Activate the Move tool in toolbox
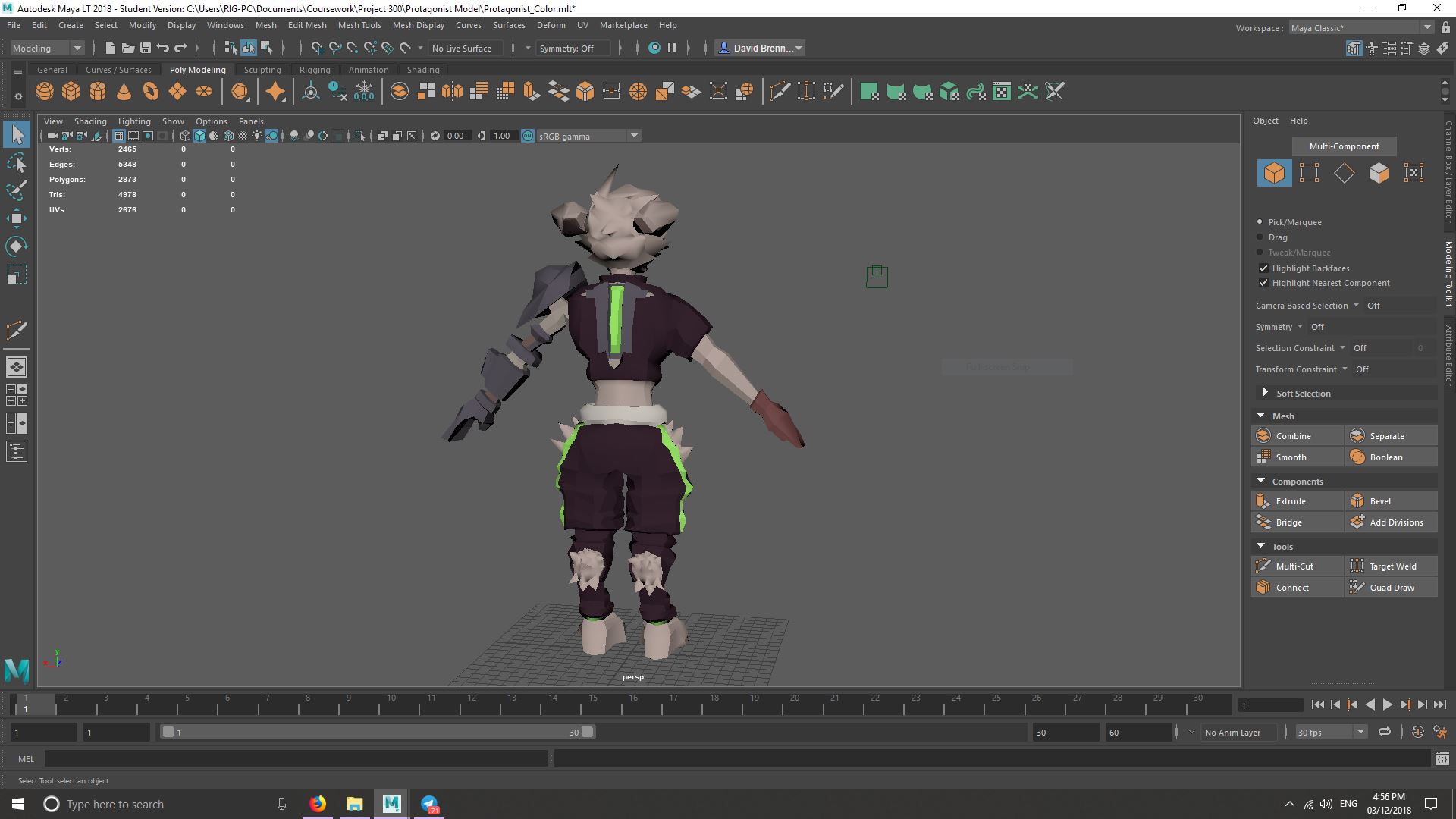Viewport: 1456px width, 819px height. 17,218
